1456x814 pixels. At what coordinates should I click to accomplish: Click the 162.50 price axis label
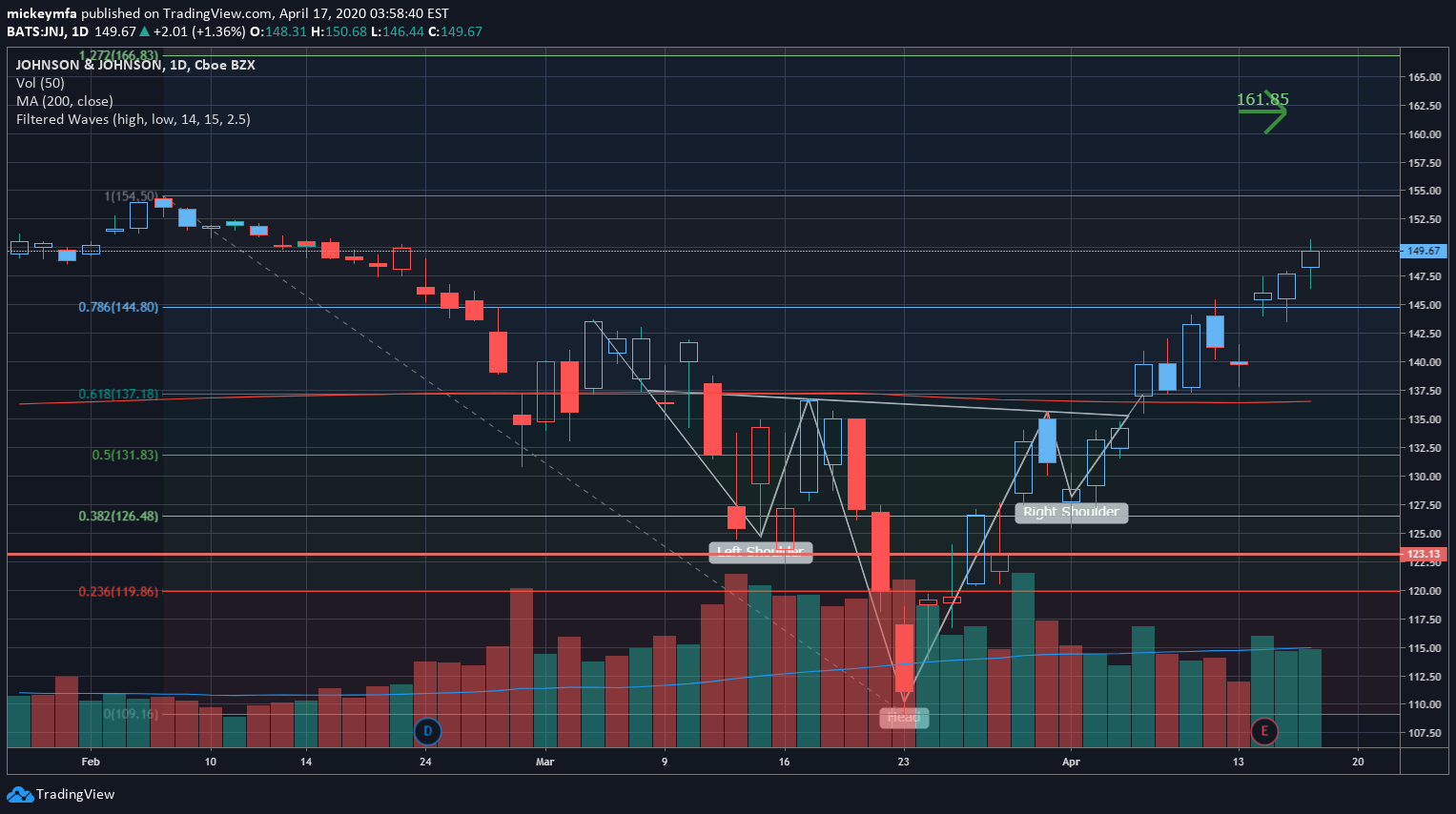[x=1424, y=106]
